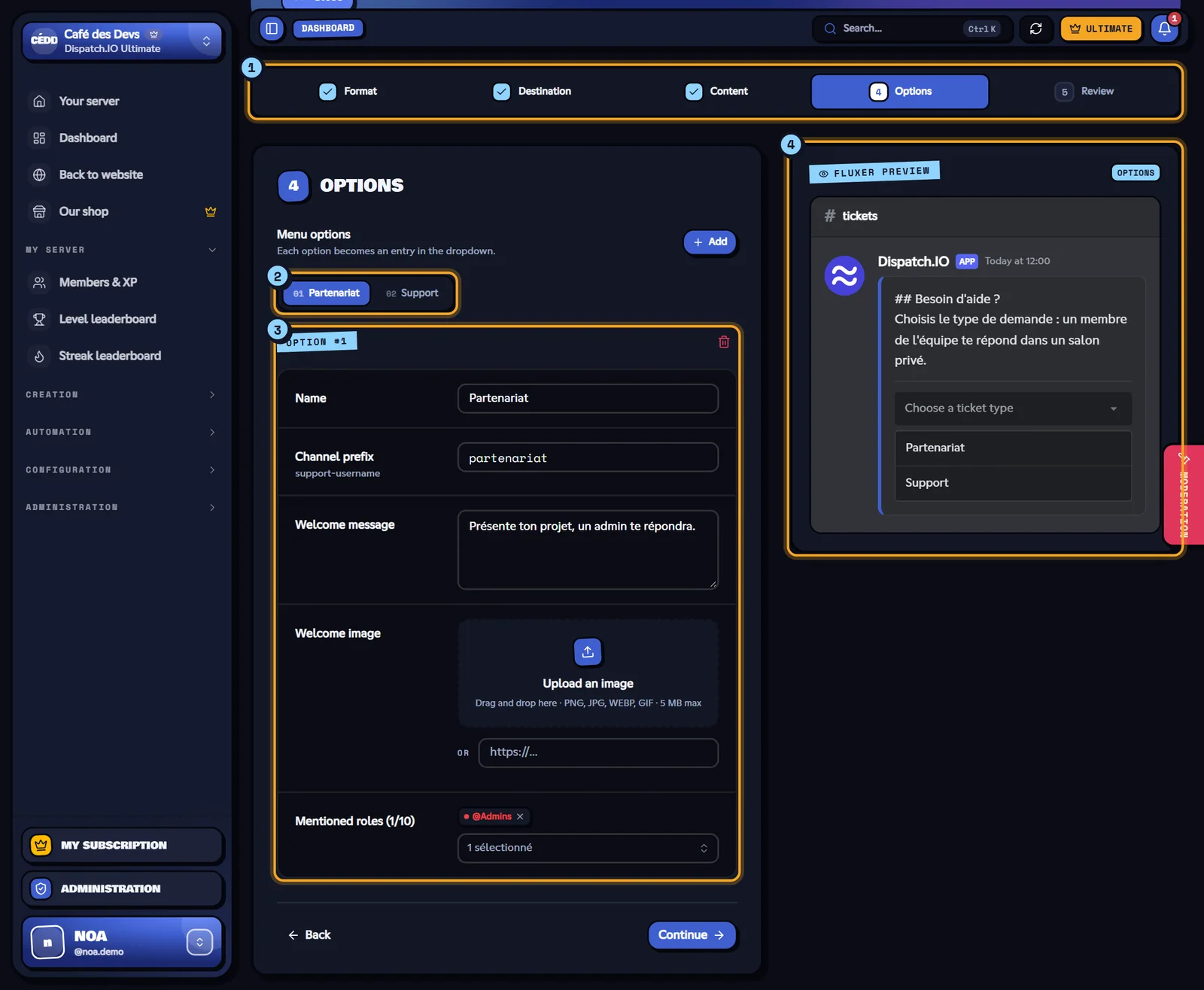Click Back to website globe icon

(39, 175)
